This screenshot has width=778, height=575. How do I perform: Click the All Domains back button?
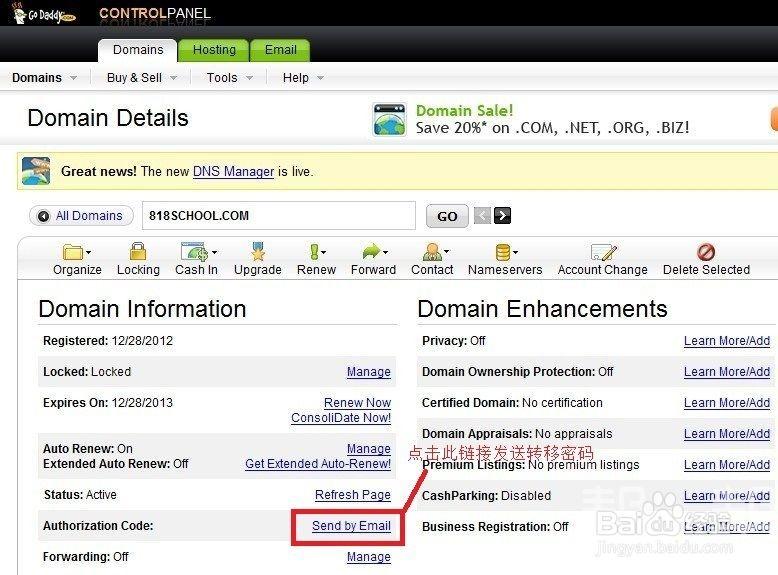point(81,216)
